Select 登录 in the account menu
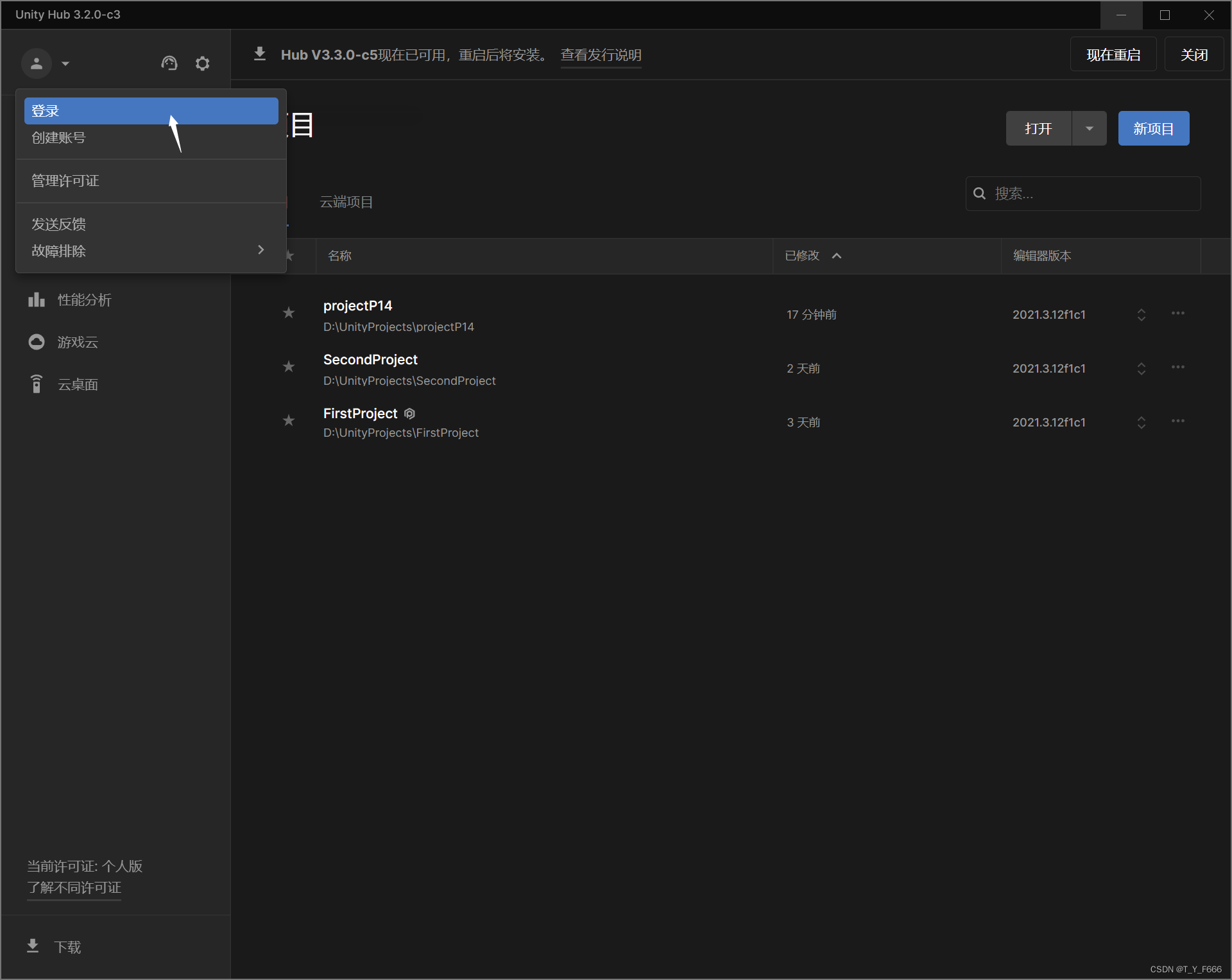This screenshot has height=980, width=1232. (x=151, y=111)
